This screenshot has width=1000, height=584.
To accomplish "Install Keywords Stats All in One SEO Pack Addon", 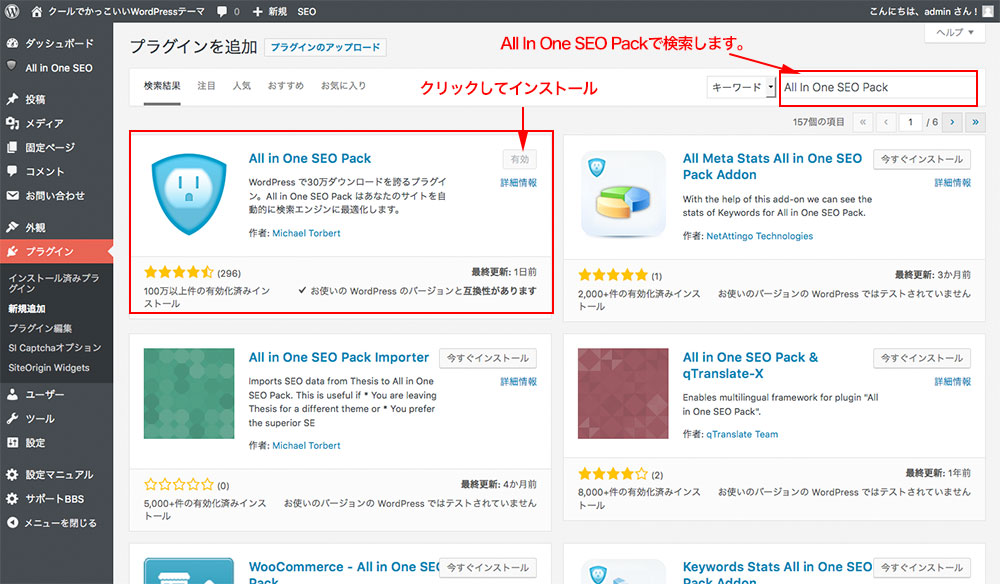I will click(x=922, y=567).
